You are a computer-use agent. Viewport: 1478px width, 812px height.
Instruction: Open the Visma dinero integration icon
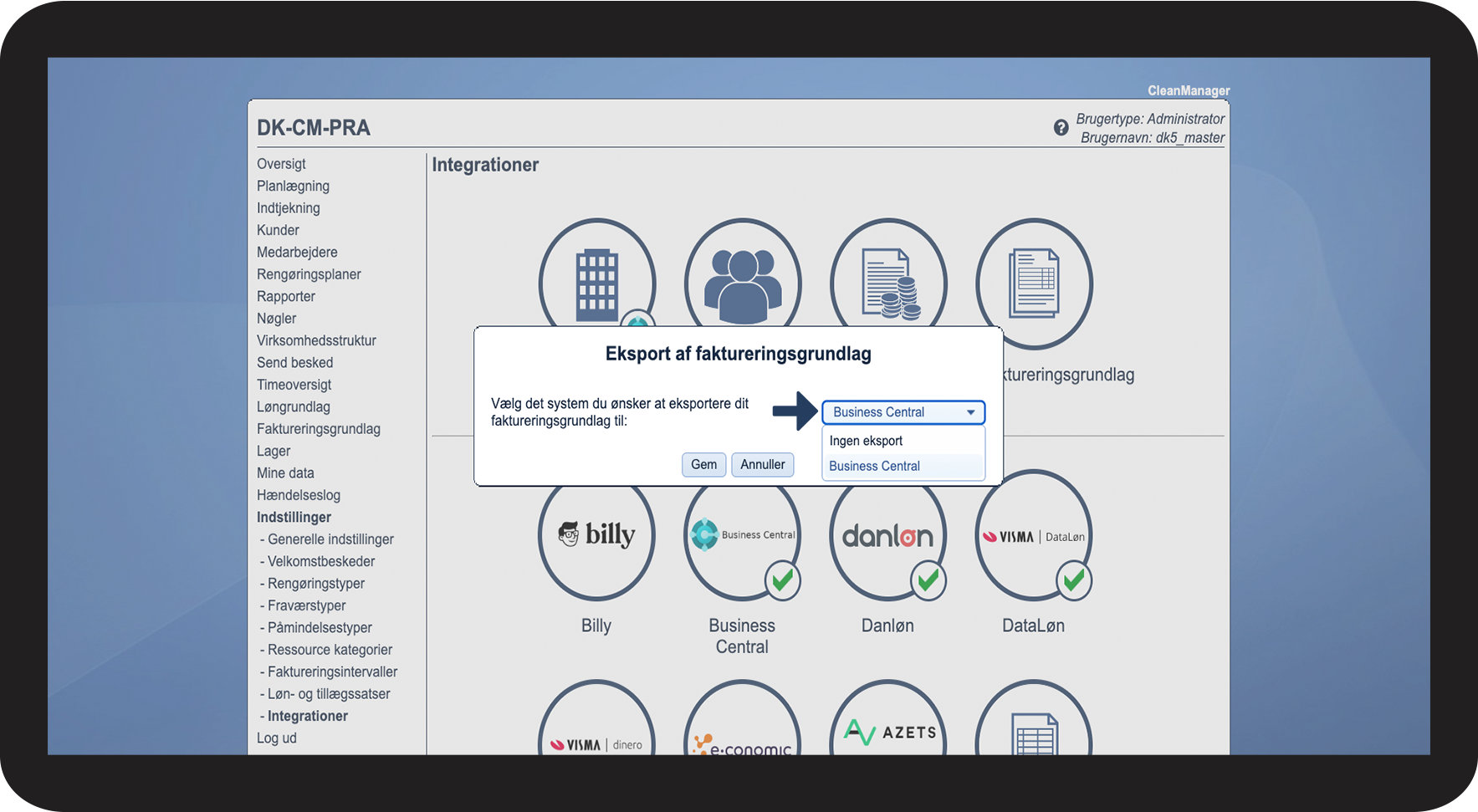(x=596, y=718)
